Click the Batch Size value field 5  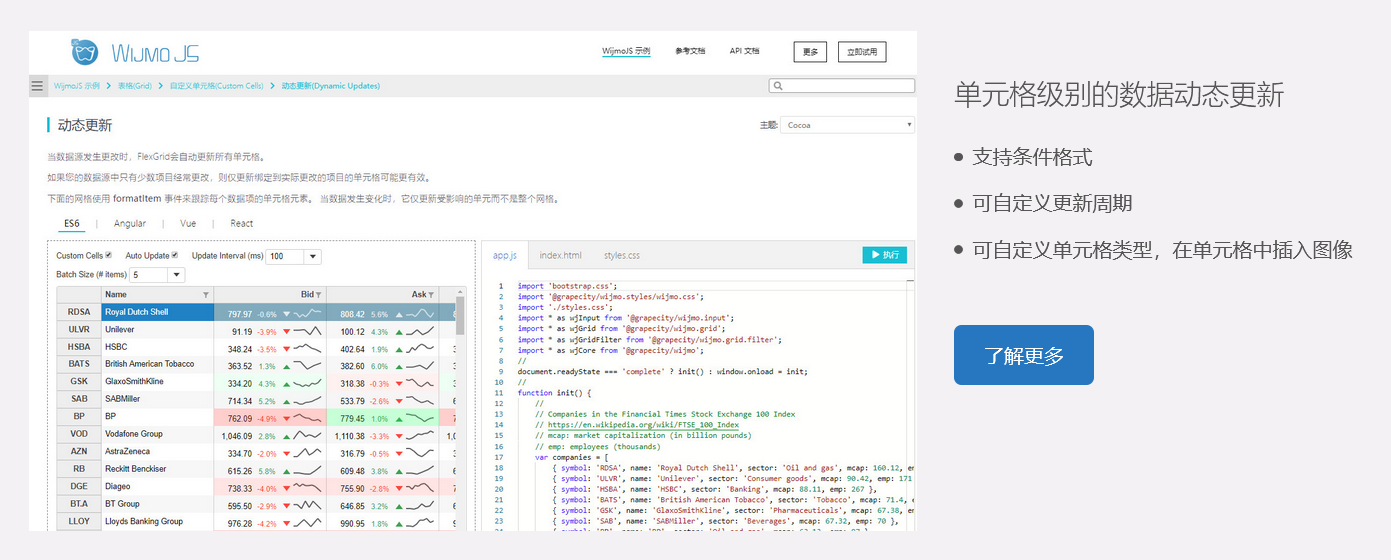click(149, 275)
